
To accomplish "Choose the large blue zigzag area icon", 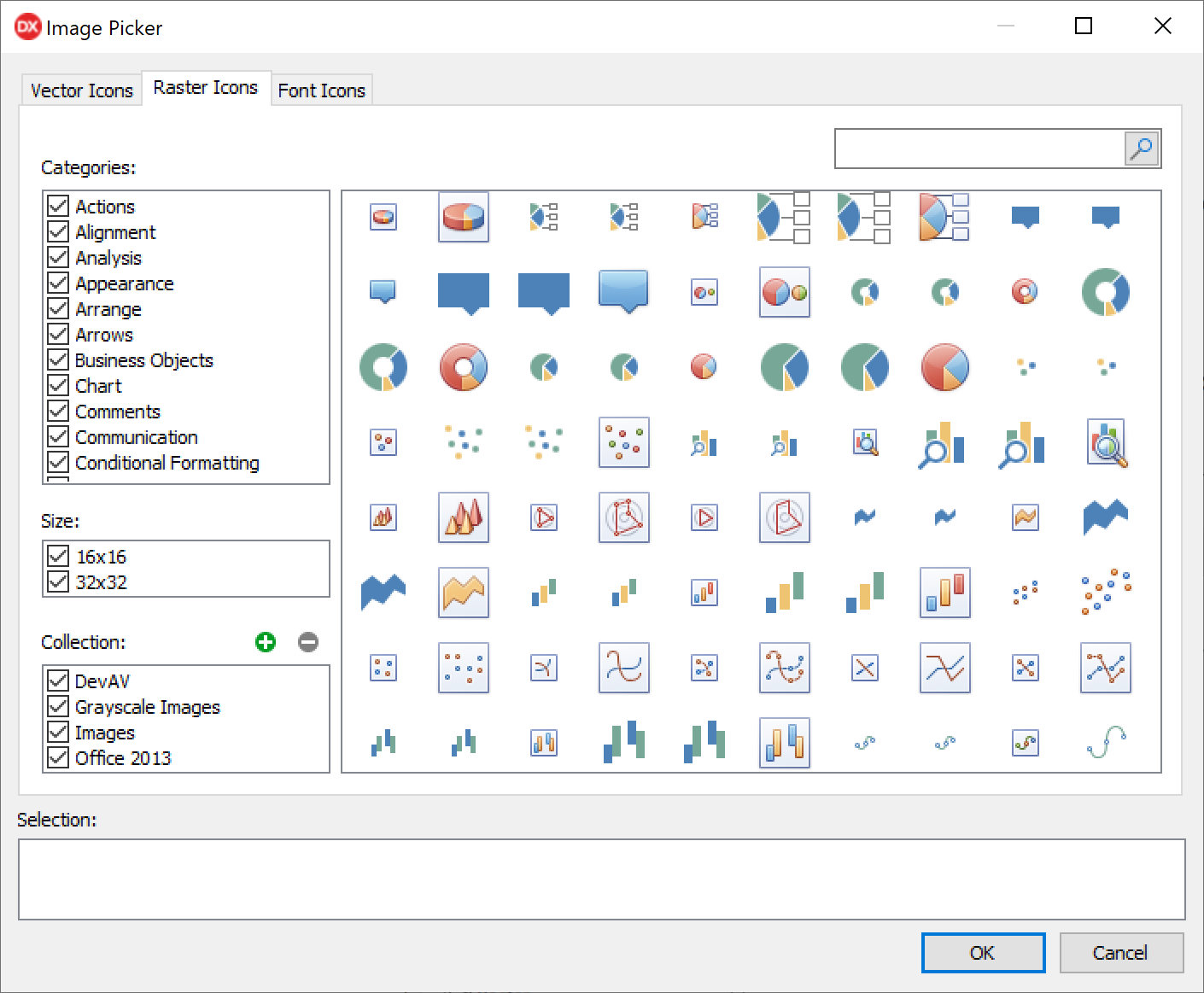I will coord(1106,517).
